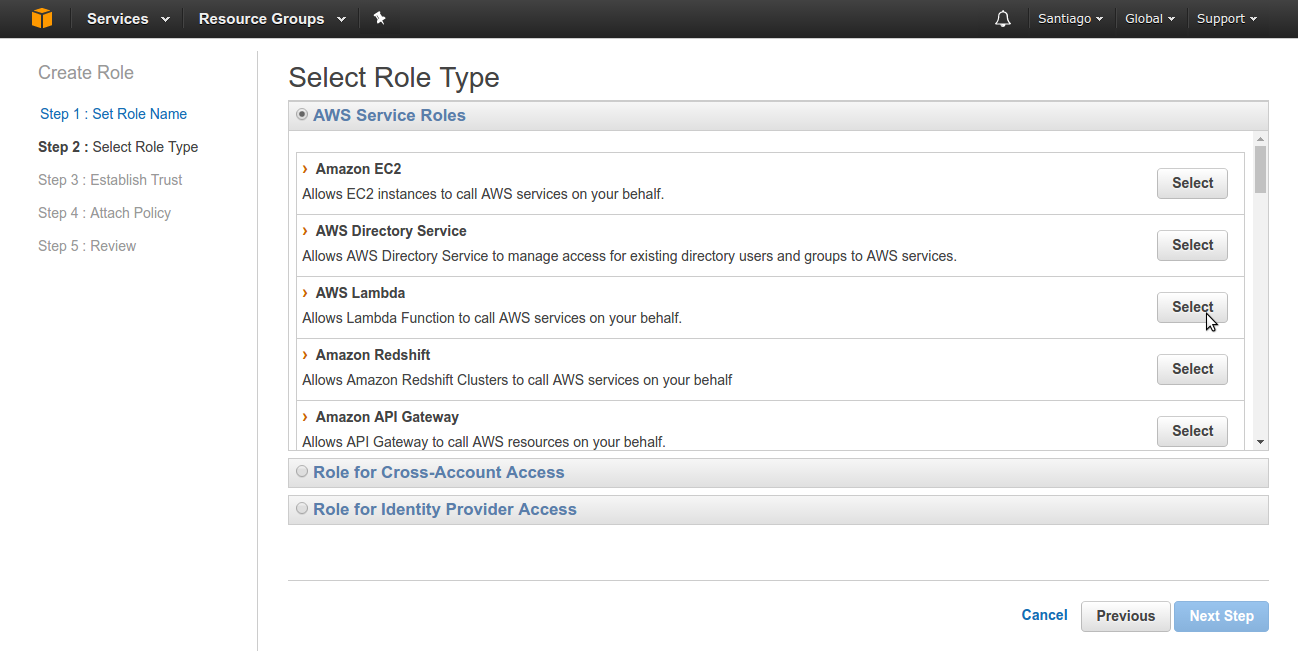Click Select button for Amazon Redshift
The width and height of the screenshot is (1298, 651).
(x=1192, y=369)
